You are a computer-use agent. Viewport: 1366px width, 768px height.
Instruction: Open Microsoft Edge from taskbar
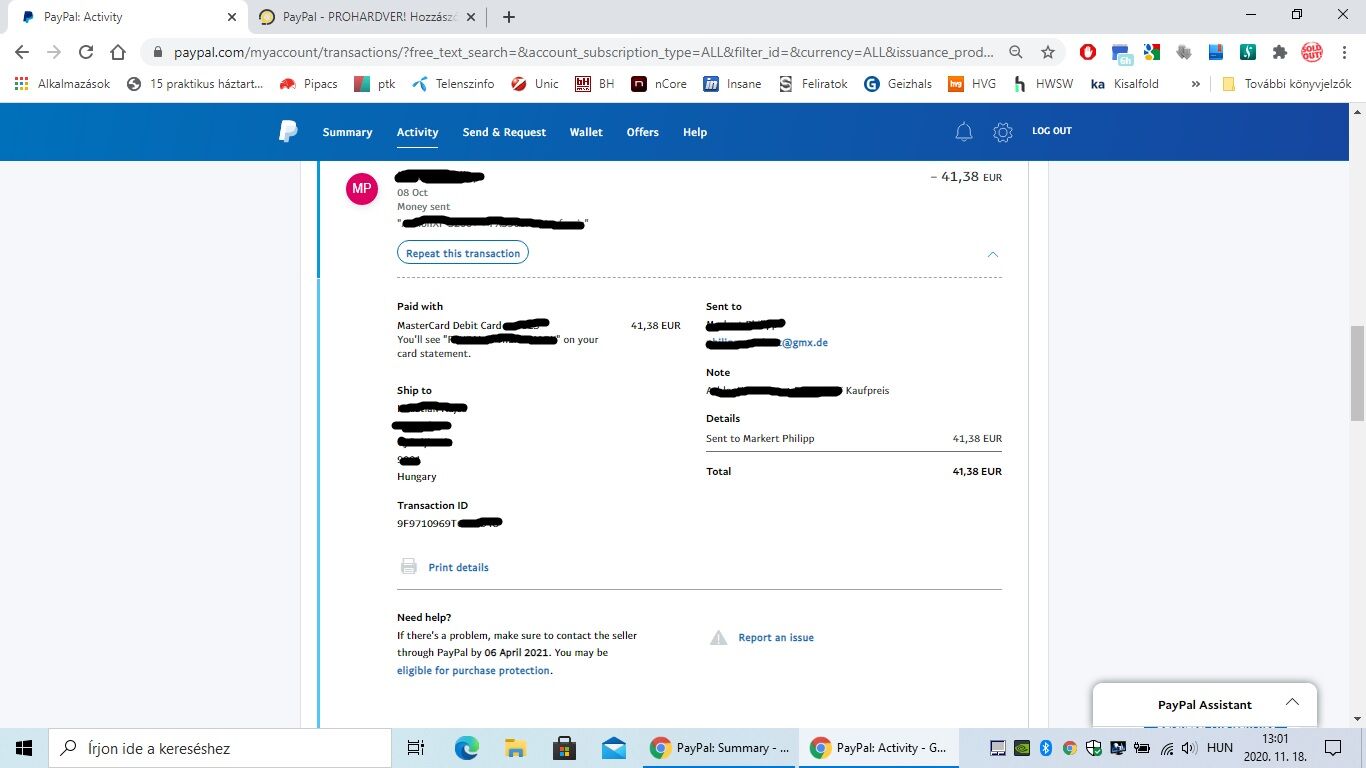pyautogui.click(x=467, y=748)
